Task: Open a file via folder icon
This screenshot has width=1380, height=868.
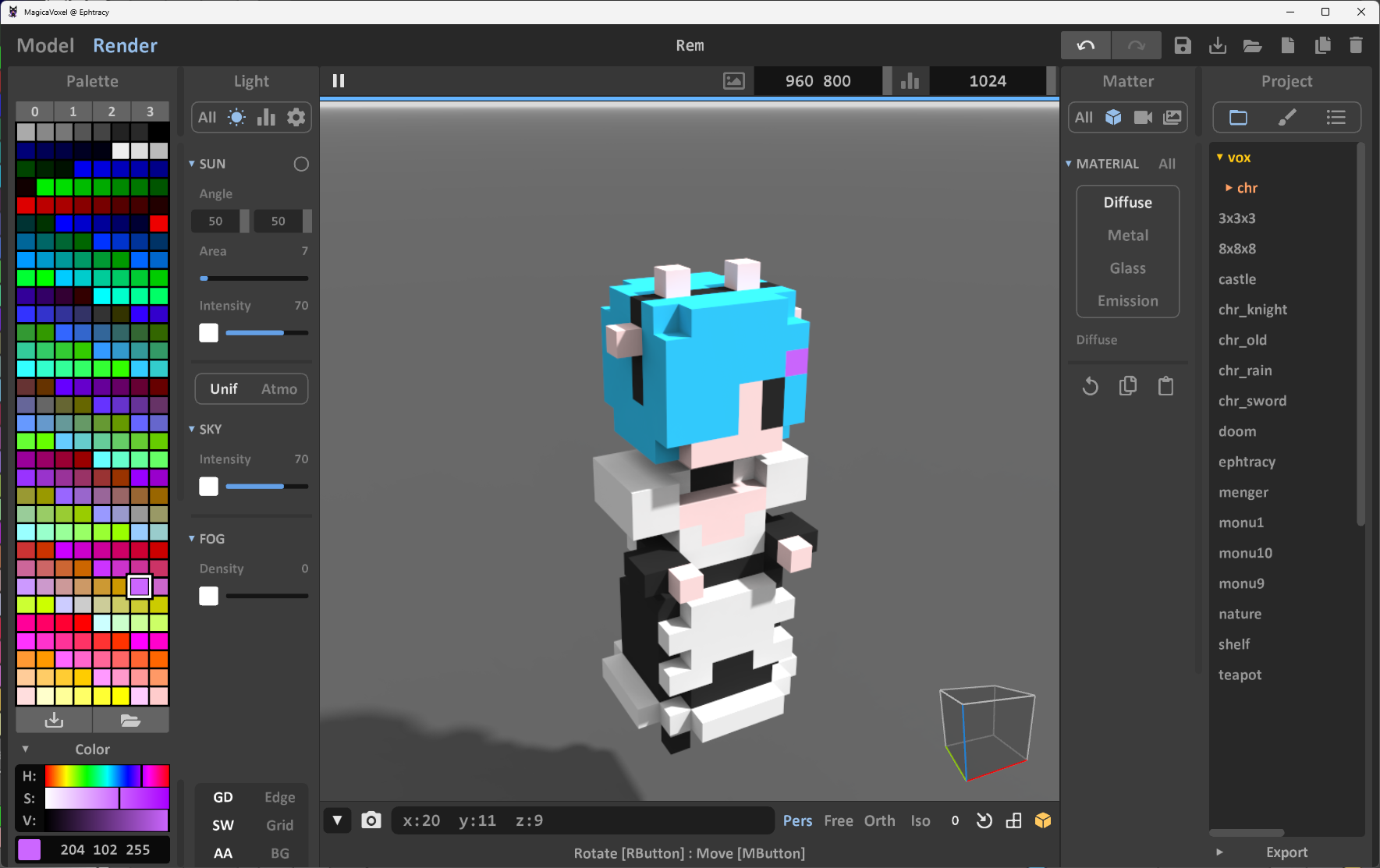Action: [1253, 45]
